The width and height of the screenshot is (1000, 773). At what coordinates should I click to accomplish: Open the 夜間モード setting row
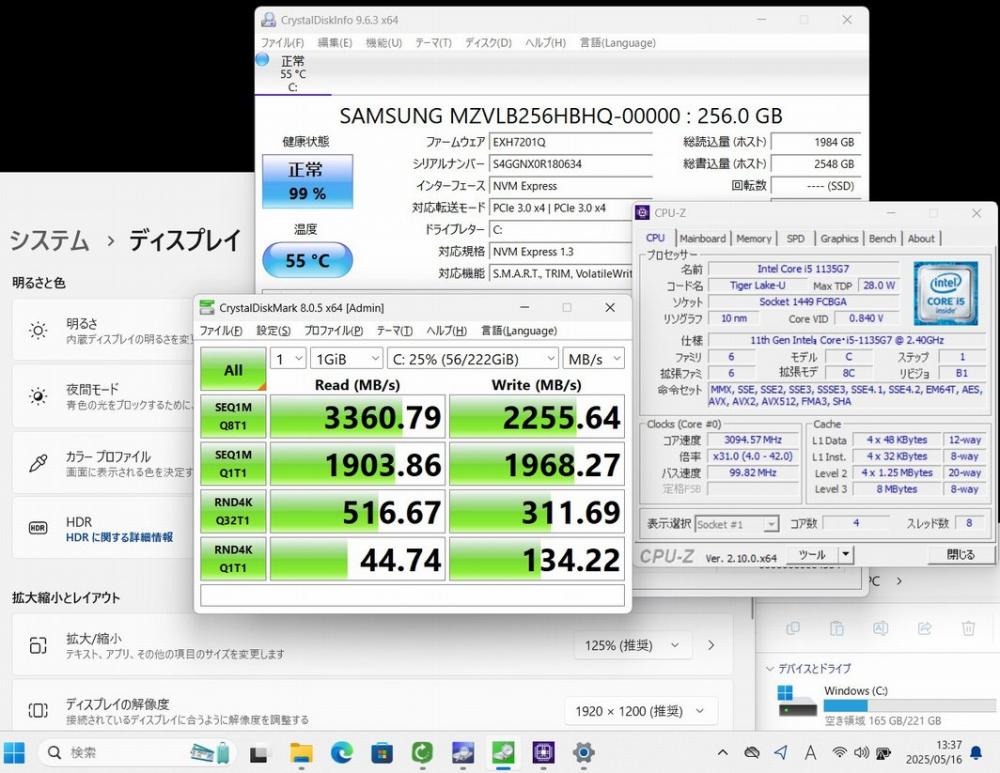coord(102,396)
